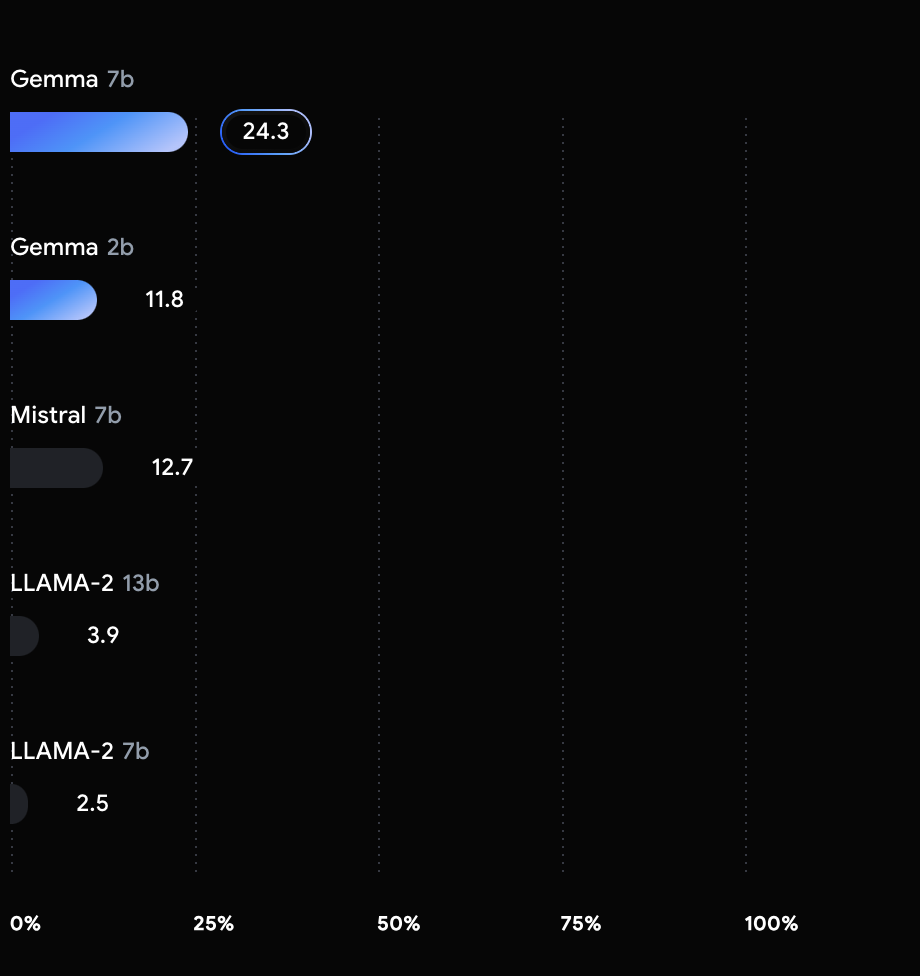The height and width of the screenshot is (976, 920).
Task: Select the 24.3 value badge
Action: tap(266, 132)
